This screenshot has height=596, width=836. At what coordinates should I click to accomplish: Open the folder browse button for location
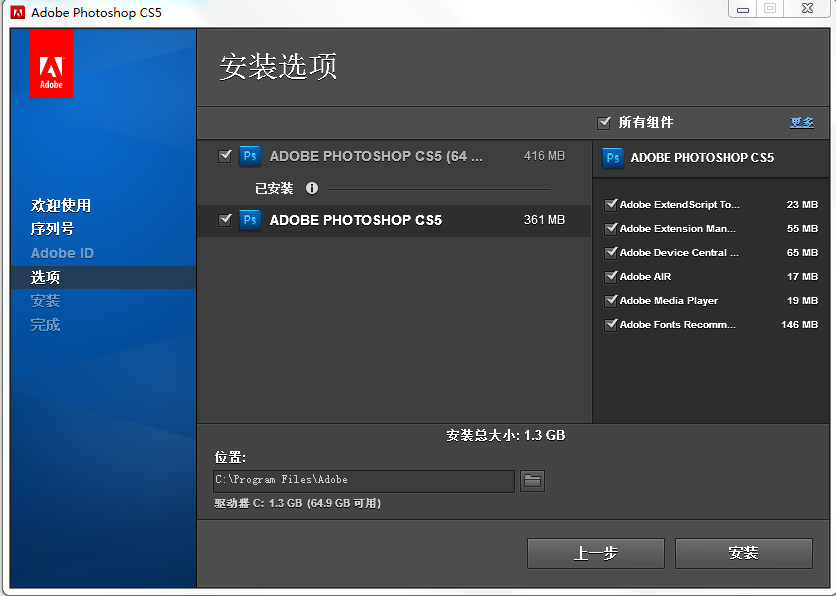click(x=532, y=481)
